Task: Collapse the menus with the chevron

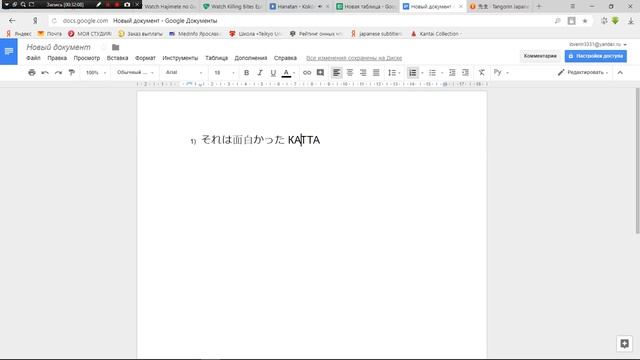Action: point(620,73)
